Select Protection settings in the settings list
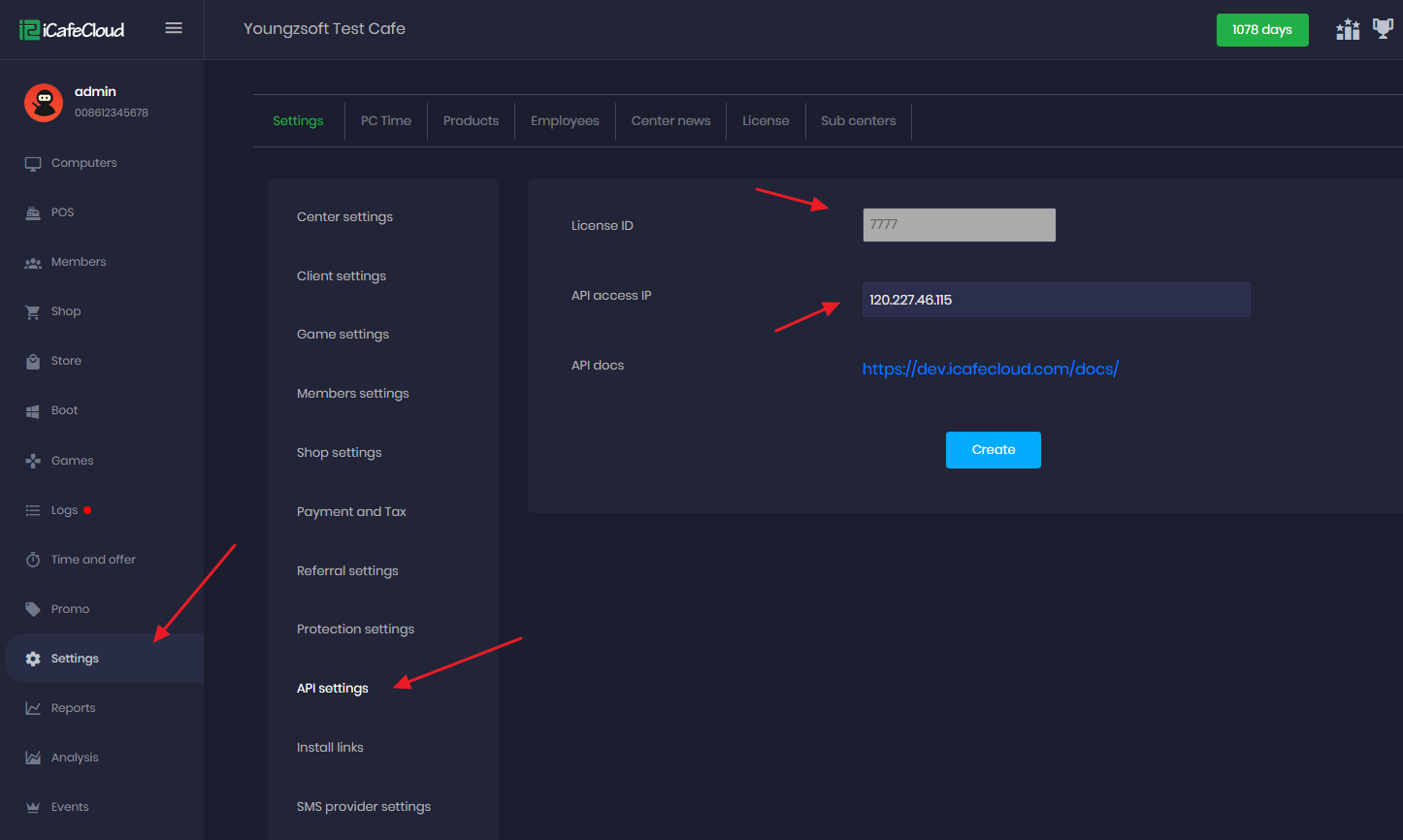This screenshot has width=1403, height=840. [x=355, y=630]
